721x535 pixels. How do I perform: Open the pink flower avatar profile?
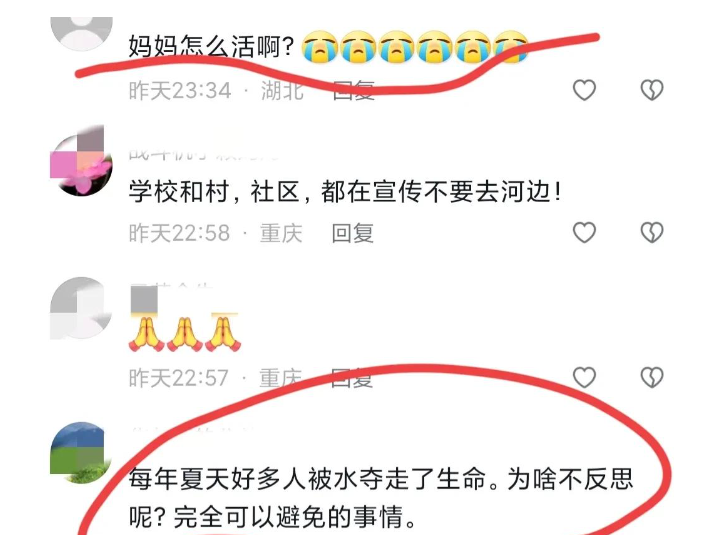click(81, 161)
